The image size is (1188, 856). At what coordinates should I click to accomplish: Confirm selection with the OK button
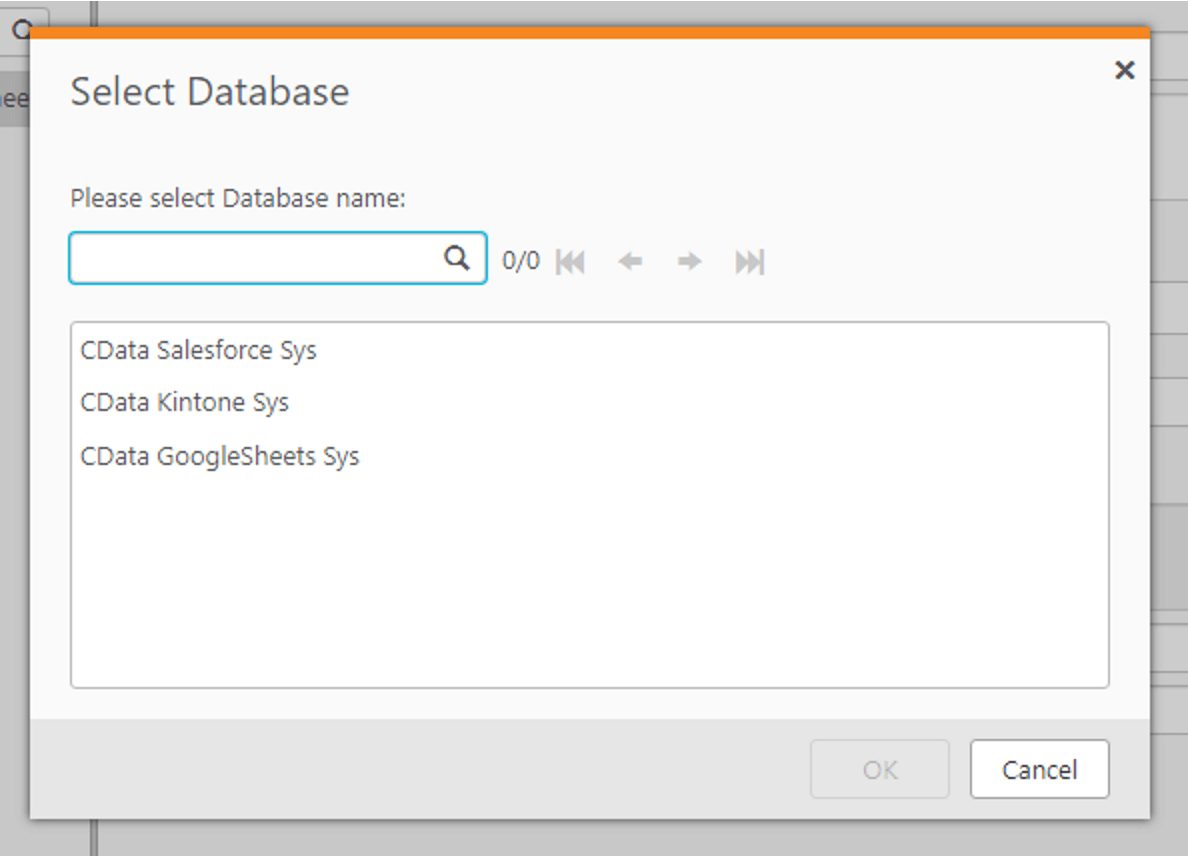pos(880,769)
